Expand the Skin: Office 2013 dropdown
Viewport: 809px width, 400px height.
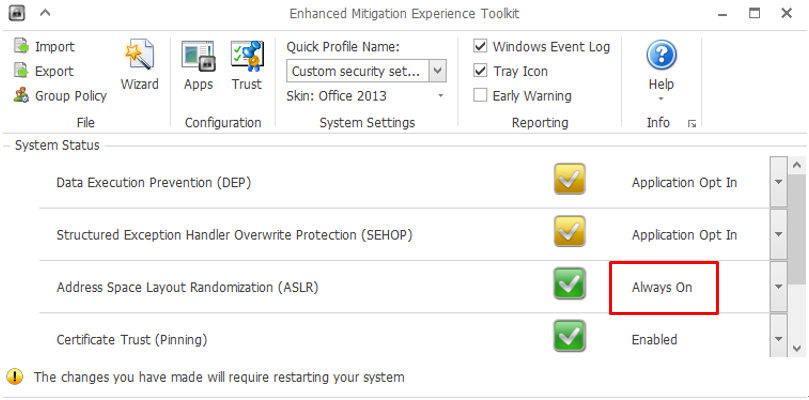pos(441,96)
